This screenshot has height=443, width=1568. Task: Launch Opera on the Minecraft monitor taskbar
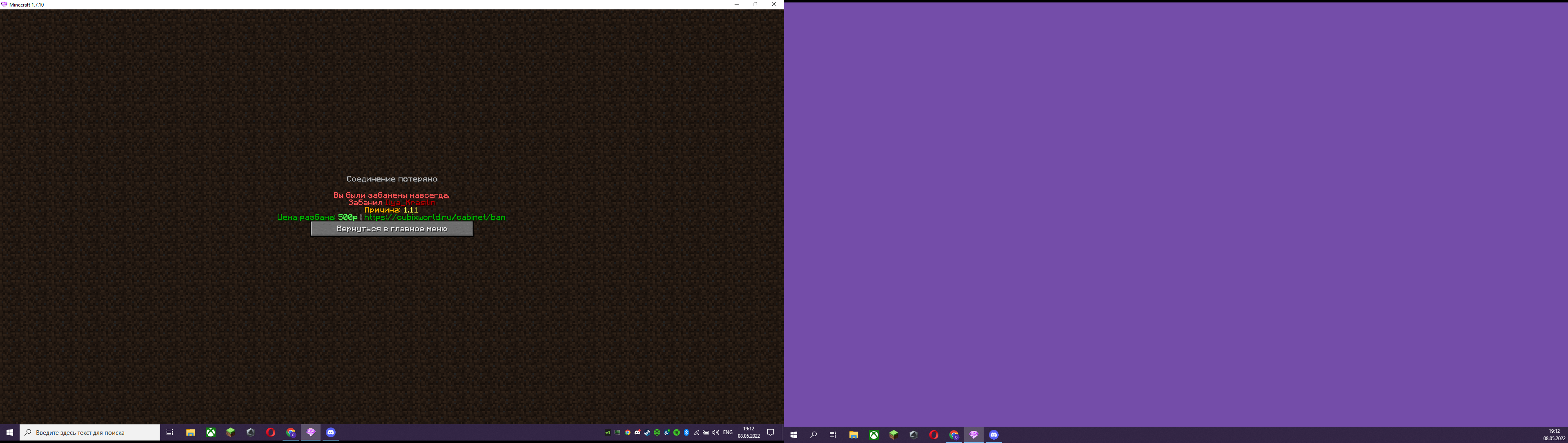pos(271,433)
